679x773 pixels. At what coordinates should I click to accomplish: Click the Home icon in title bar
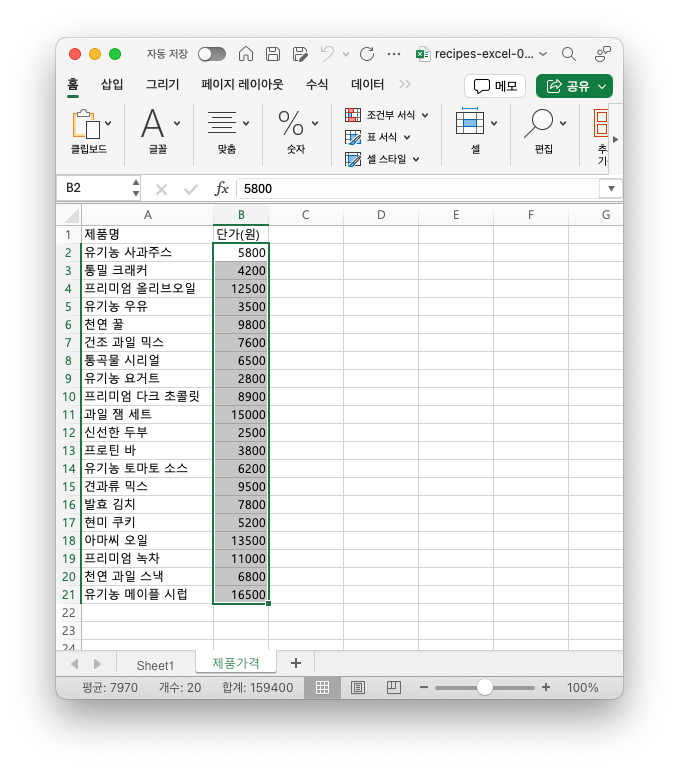(x=246, y=54)
